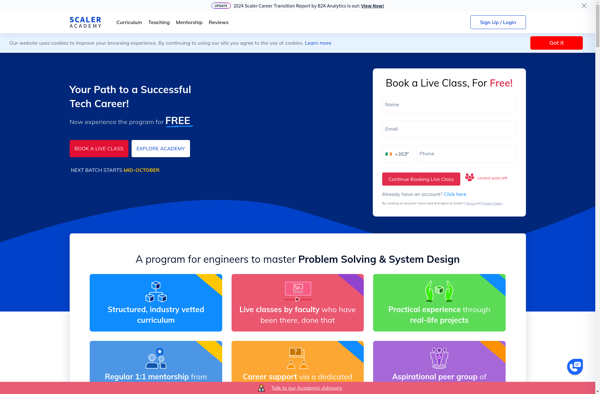
Task: Click the FREE highlighted text
Action: [178, 121]
